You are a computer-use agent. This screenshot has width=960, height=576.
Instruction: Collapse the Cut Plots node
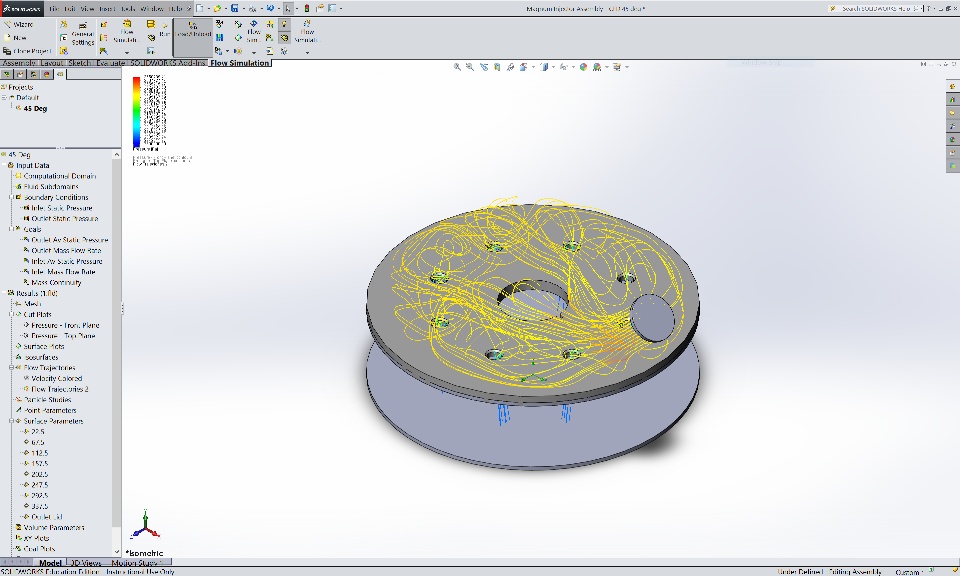point(10,315)
